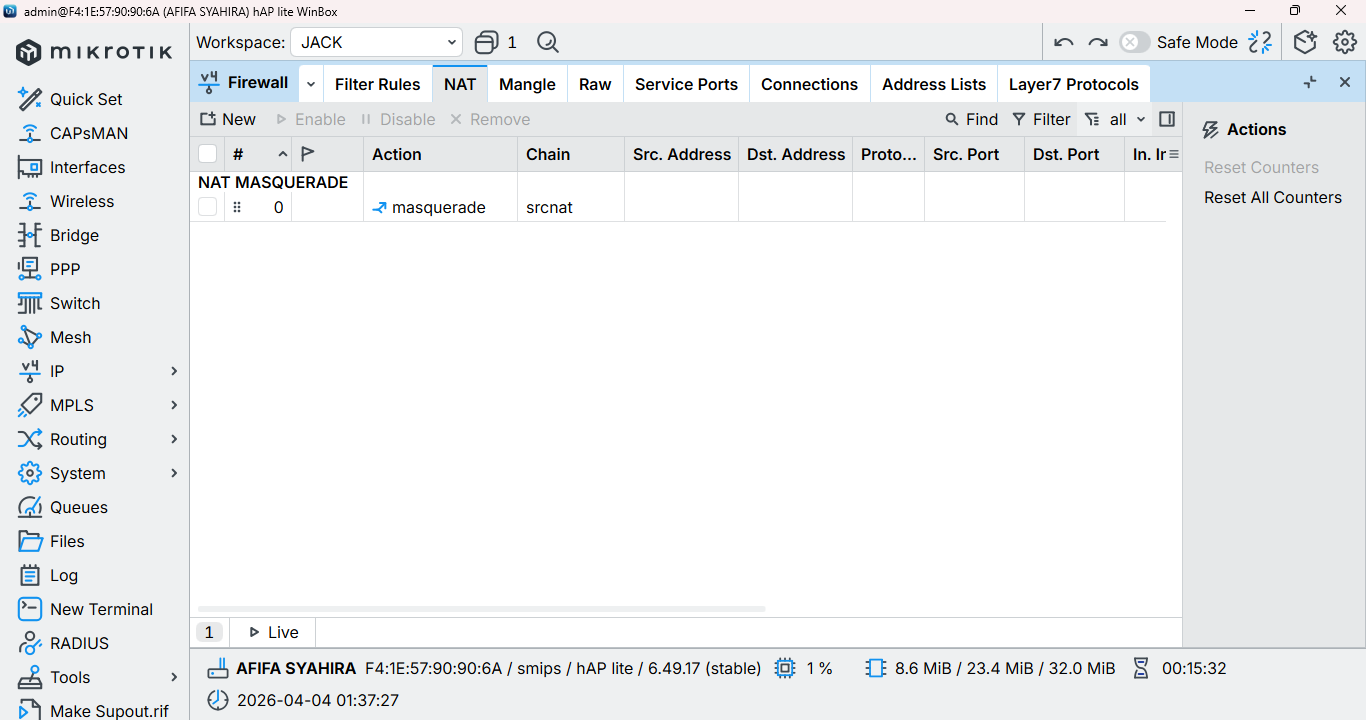The image size is (1366, 720).
Task: Click the horizontal scrollbar under table
Action: [481, 608]
